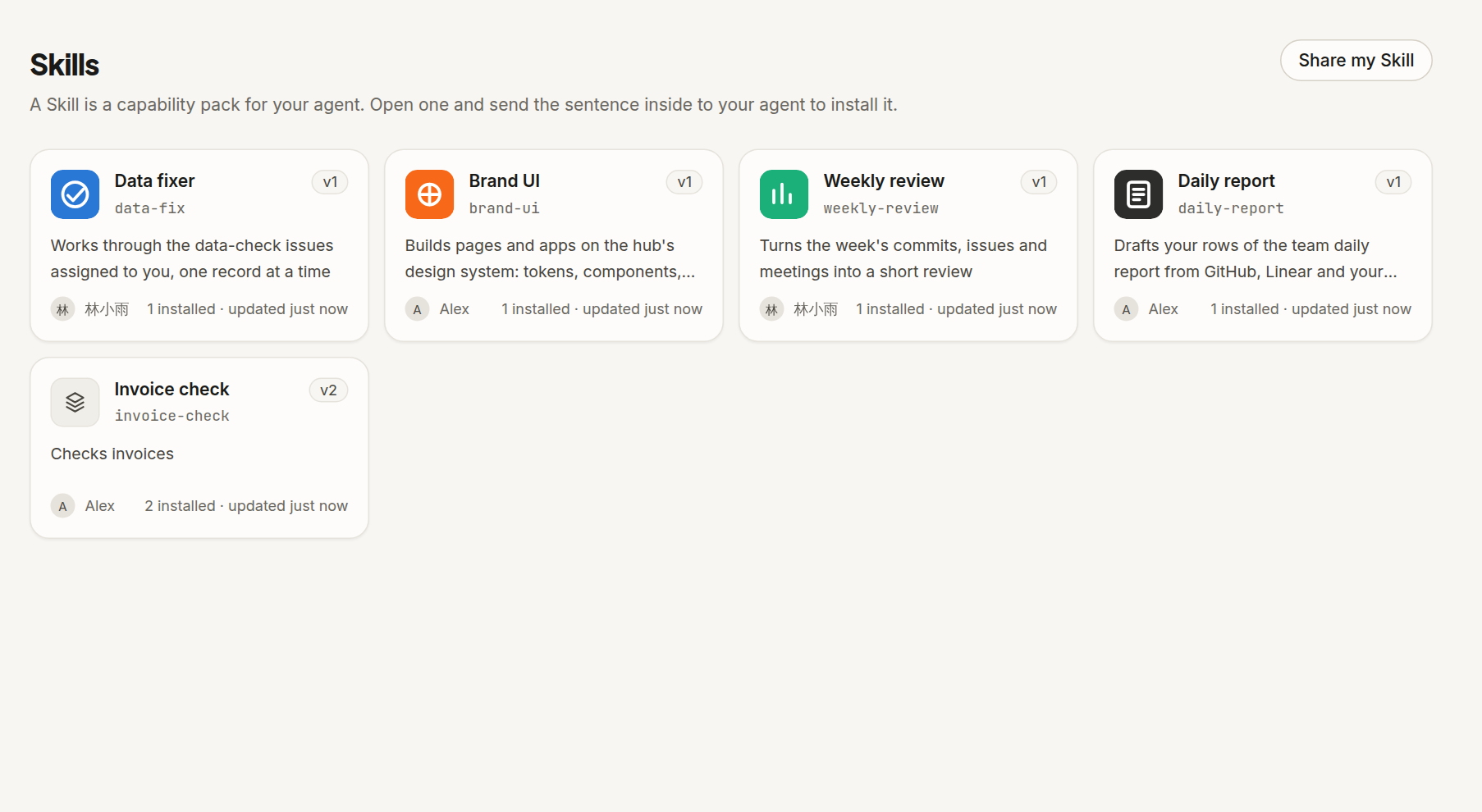Click the brand-ui slug text
Viewport: 1482px width, 812px height.
tap(504, 208)
